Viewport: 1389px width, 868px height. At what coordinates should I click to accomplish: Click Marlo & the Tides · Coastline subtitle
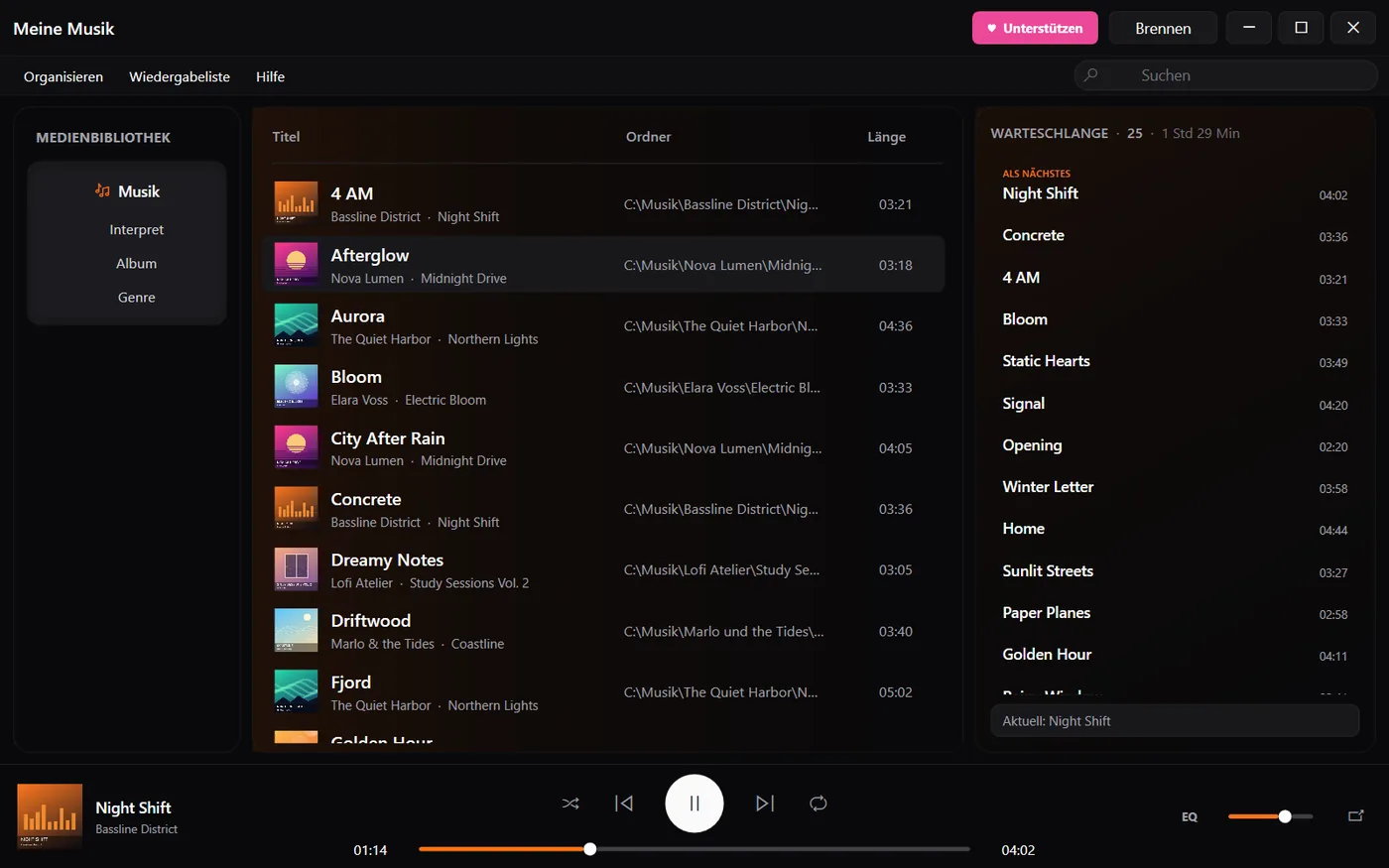point(418,644)
